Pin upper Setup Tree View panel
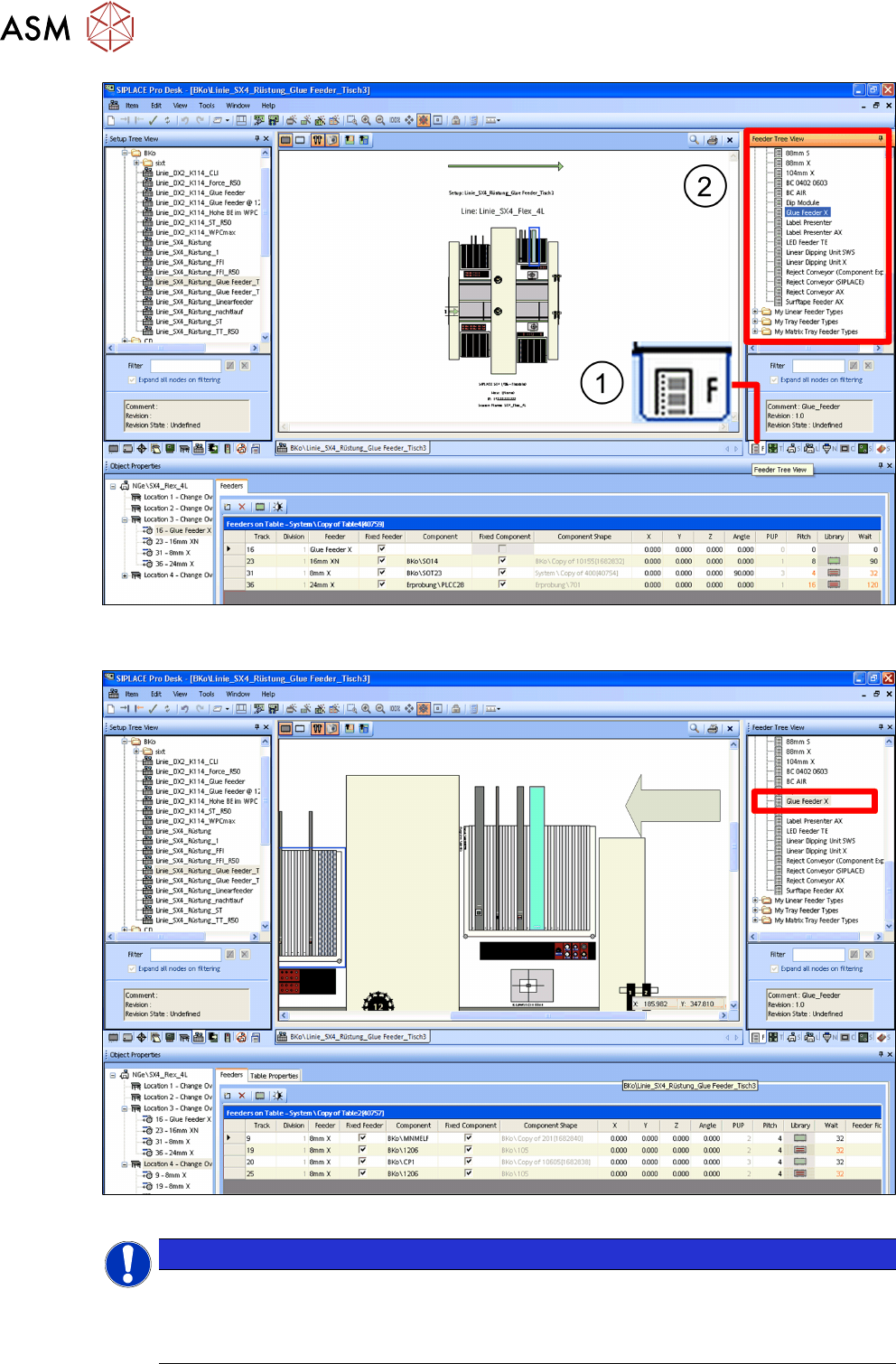This screenshot has width=896, height=1364. tap(257, 139)
